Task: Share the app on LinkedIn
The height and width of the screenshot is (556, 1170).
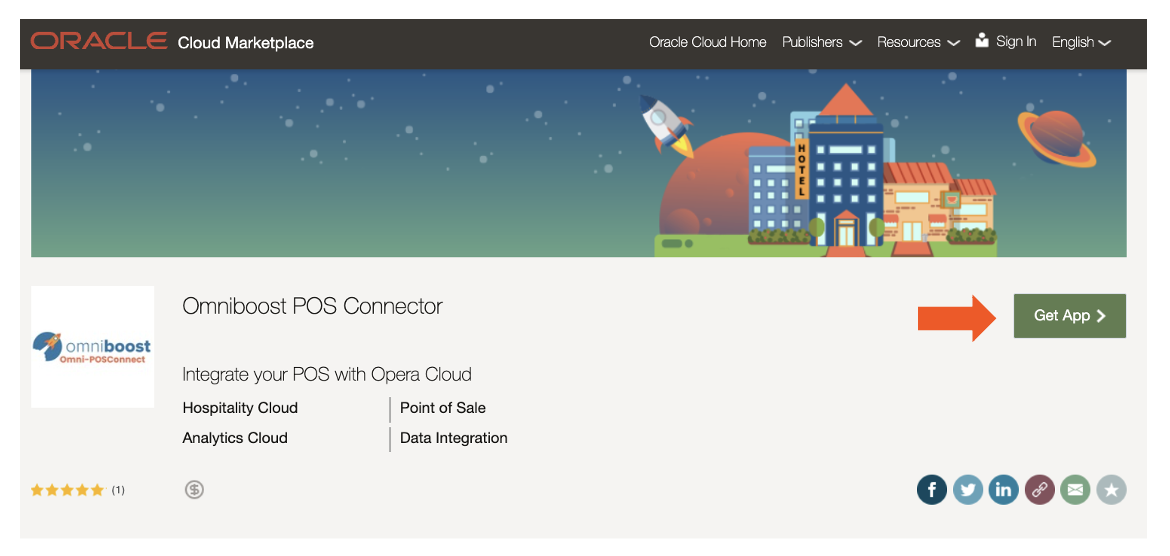Action: point(1003,490)
